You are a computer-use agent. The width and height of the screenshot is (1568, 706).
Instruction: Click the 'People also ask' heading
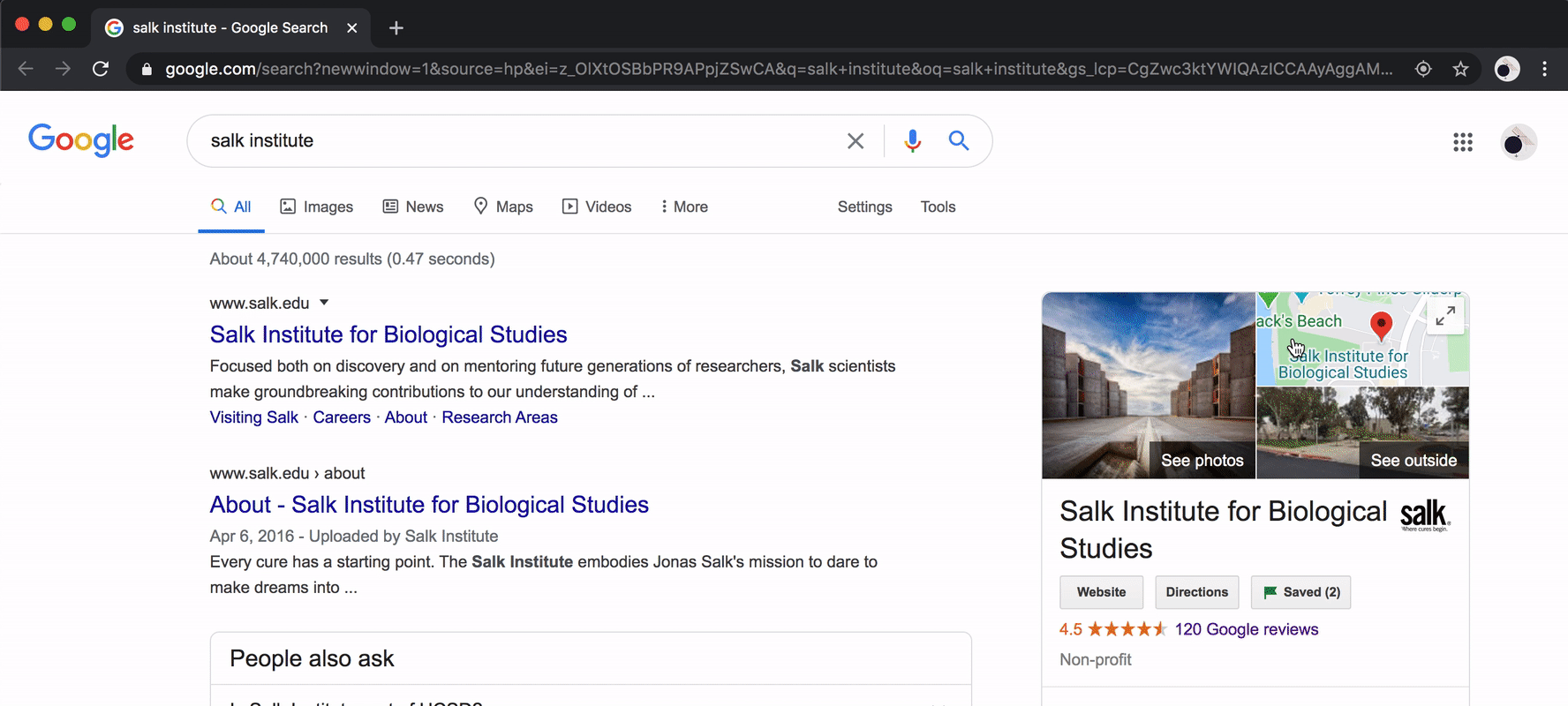(x=312, y=658)
